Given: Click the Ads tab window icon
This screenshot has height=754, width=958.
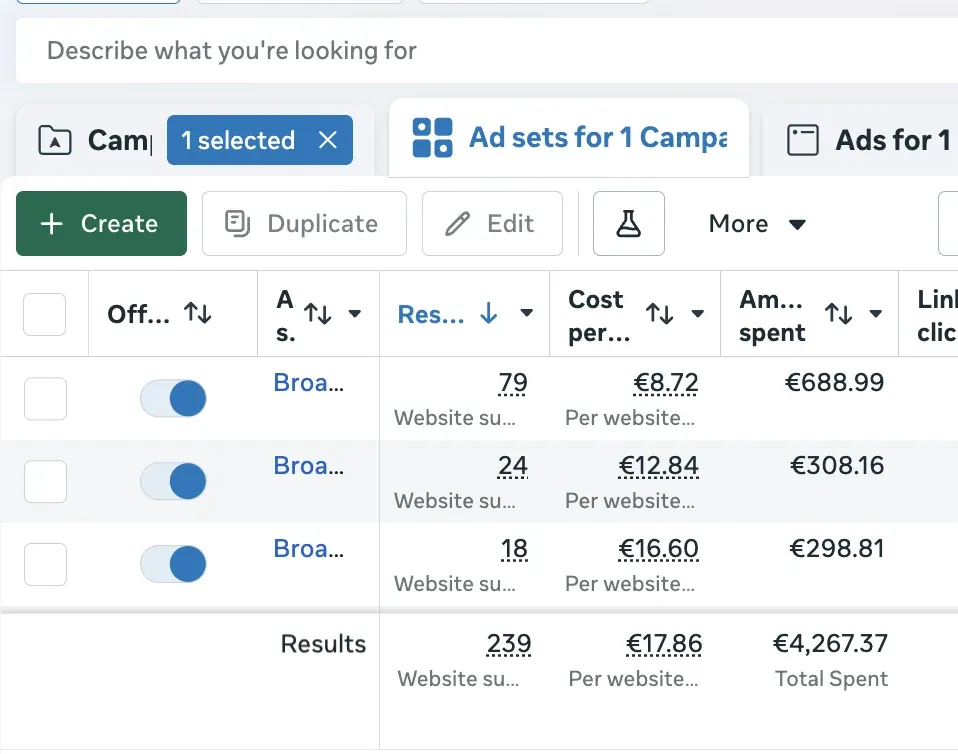Looking at the screenshot, I should click(803, 140).
